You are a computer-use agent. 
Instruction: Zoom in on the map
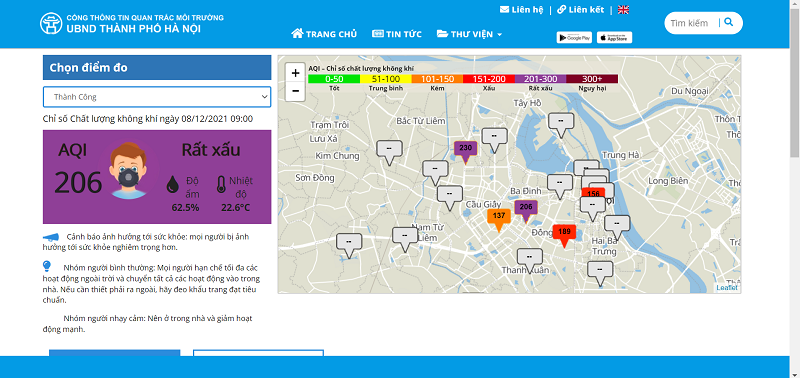click(295, 73)
